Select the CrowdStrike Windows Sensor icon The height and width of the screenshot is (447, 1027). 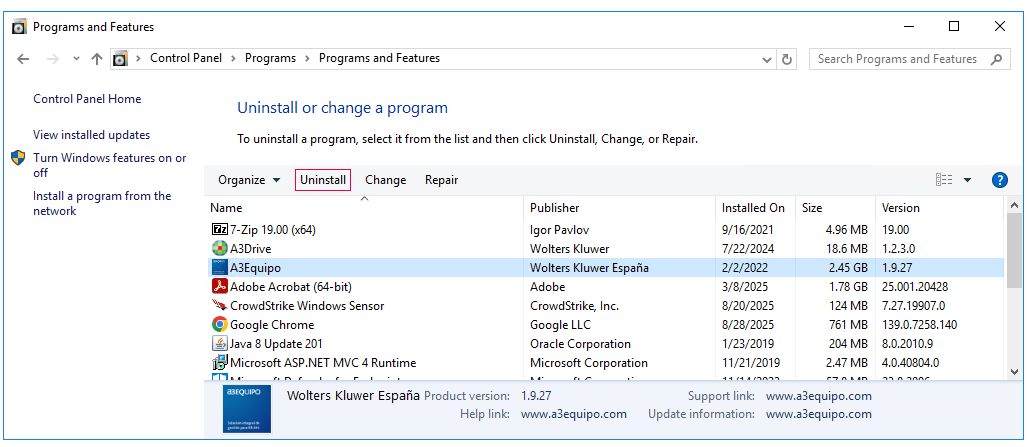[219, 306]
